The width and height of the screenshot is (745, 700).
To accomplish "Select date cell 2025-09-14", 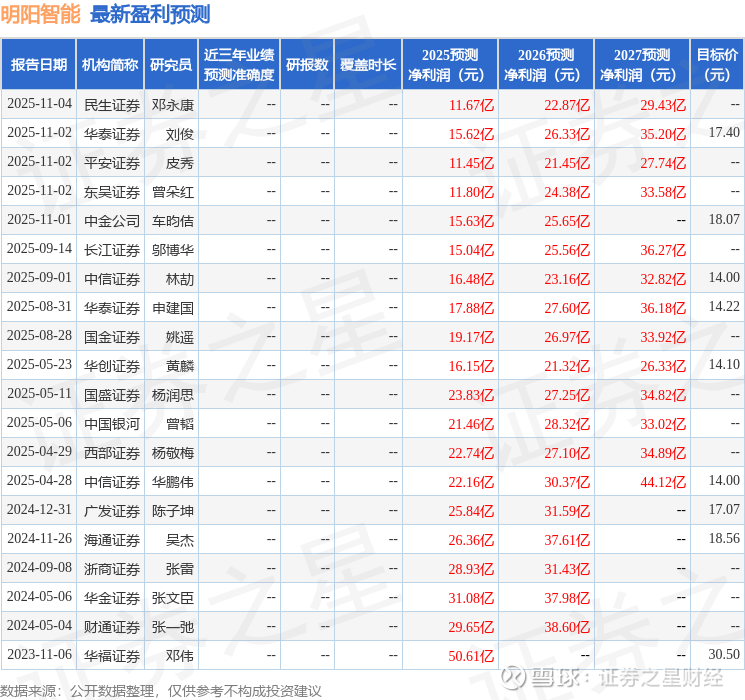I will (x=39, y=249).
